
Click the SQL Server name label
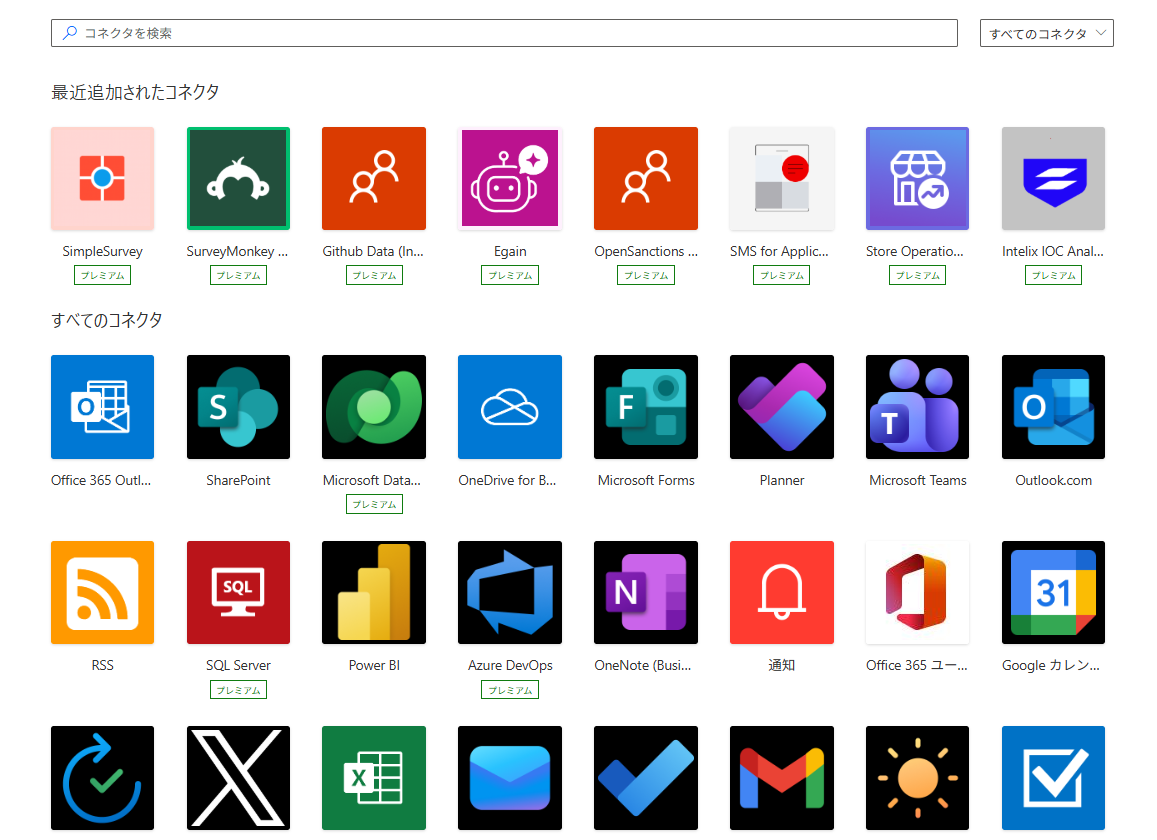click(238, 665)
